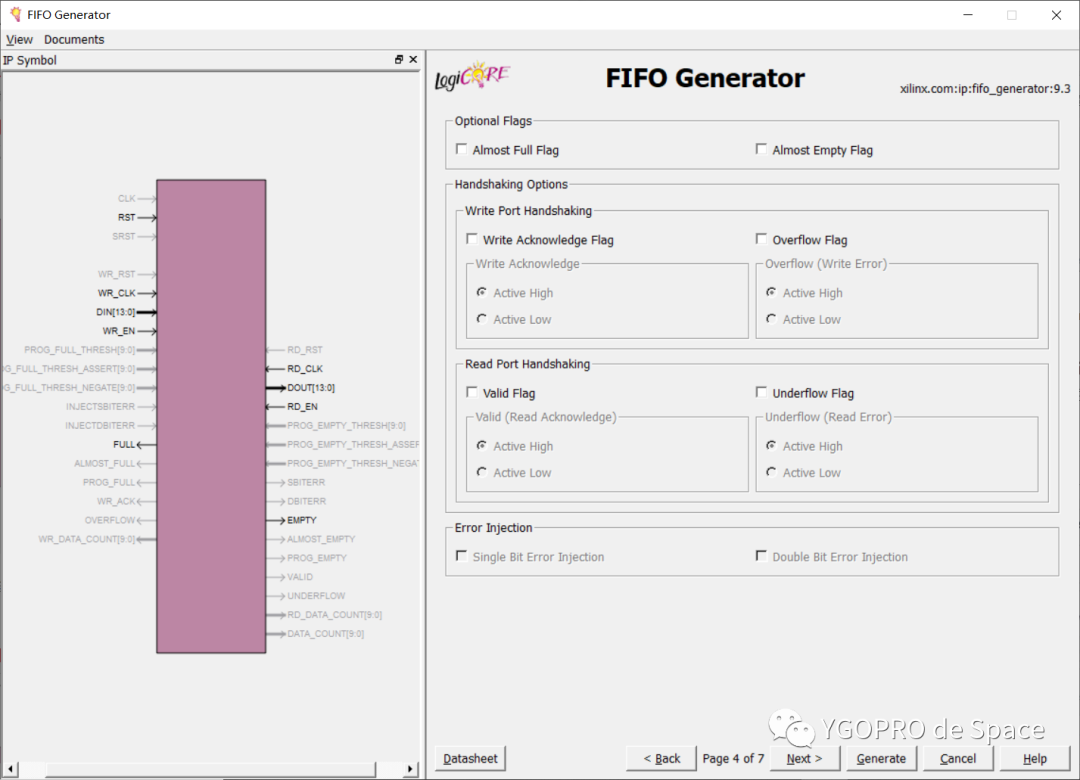1080x780 pixels.
Task: Click the UNDERFLOW port label
Action: 316,596
